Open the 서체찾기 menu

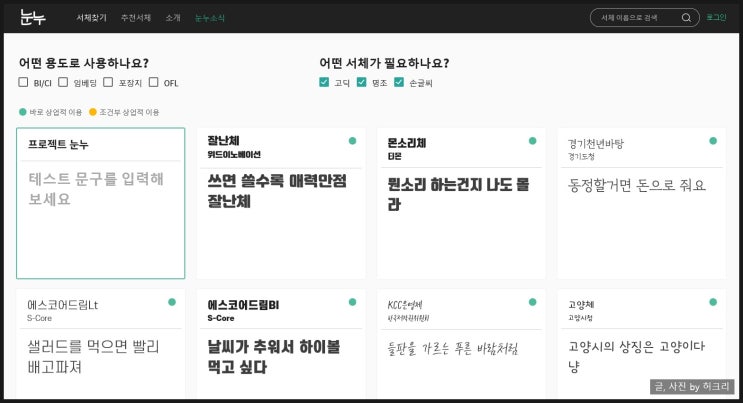[x=91, y=18]
